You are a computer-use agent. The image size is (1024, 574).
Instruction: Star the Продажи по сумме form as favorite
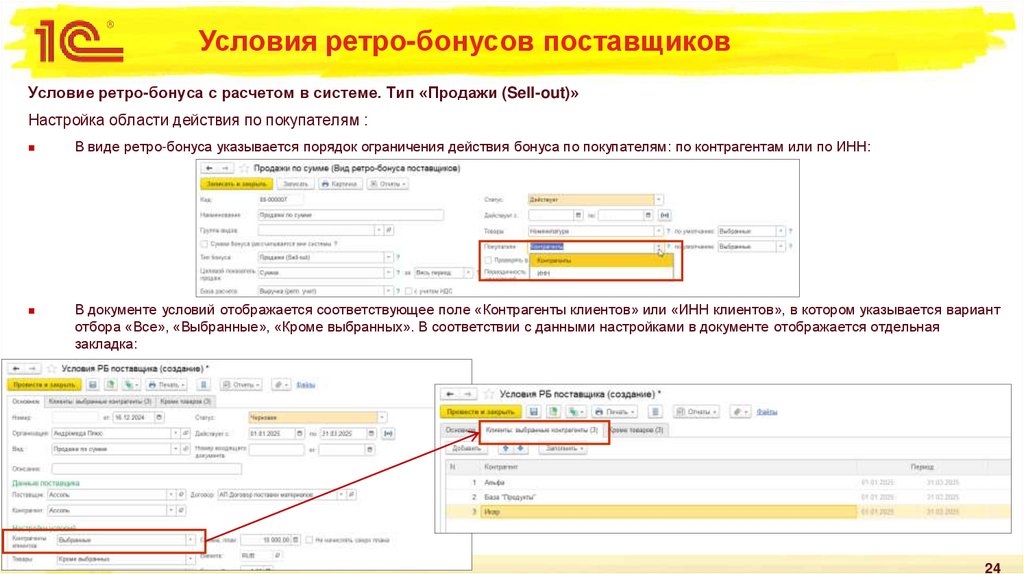244,168
